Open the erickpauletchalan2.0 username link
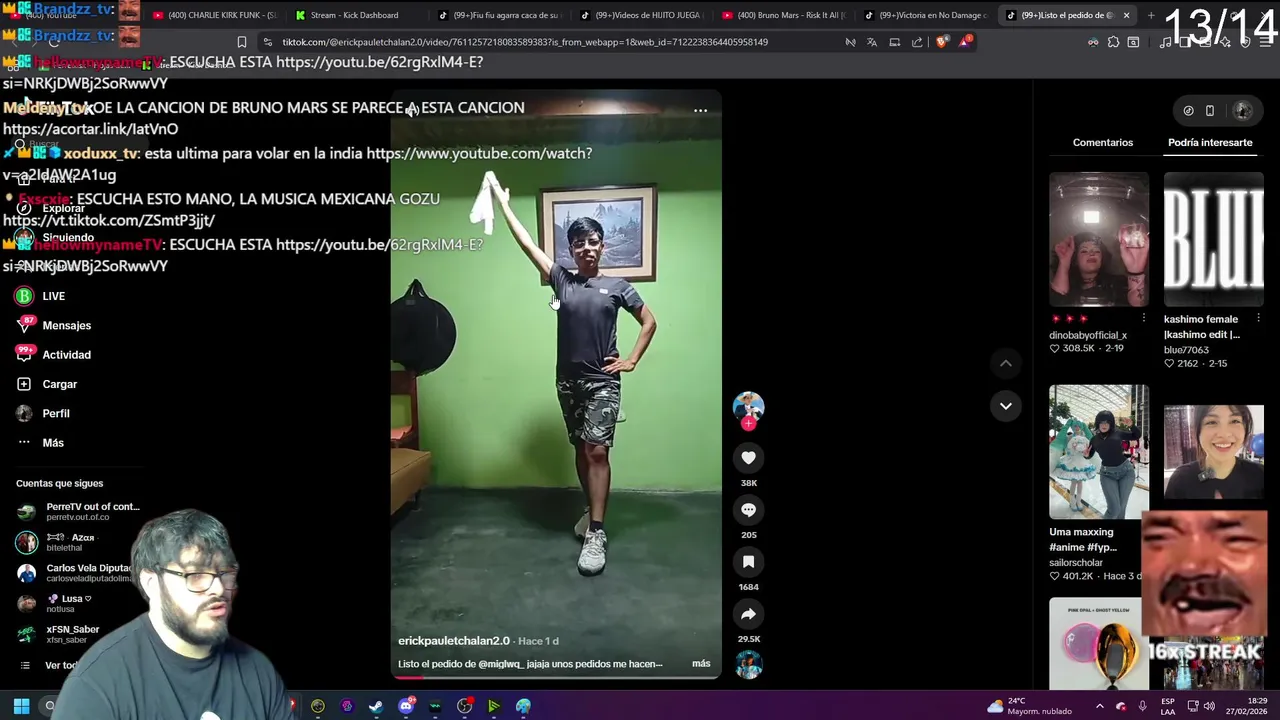The width and height of the screenshot is (1280, 720). coord(454,641)
